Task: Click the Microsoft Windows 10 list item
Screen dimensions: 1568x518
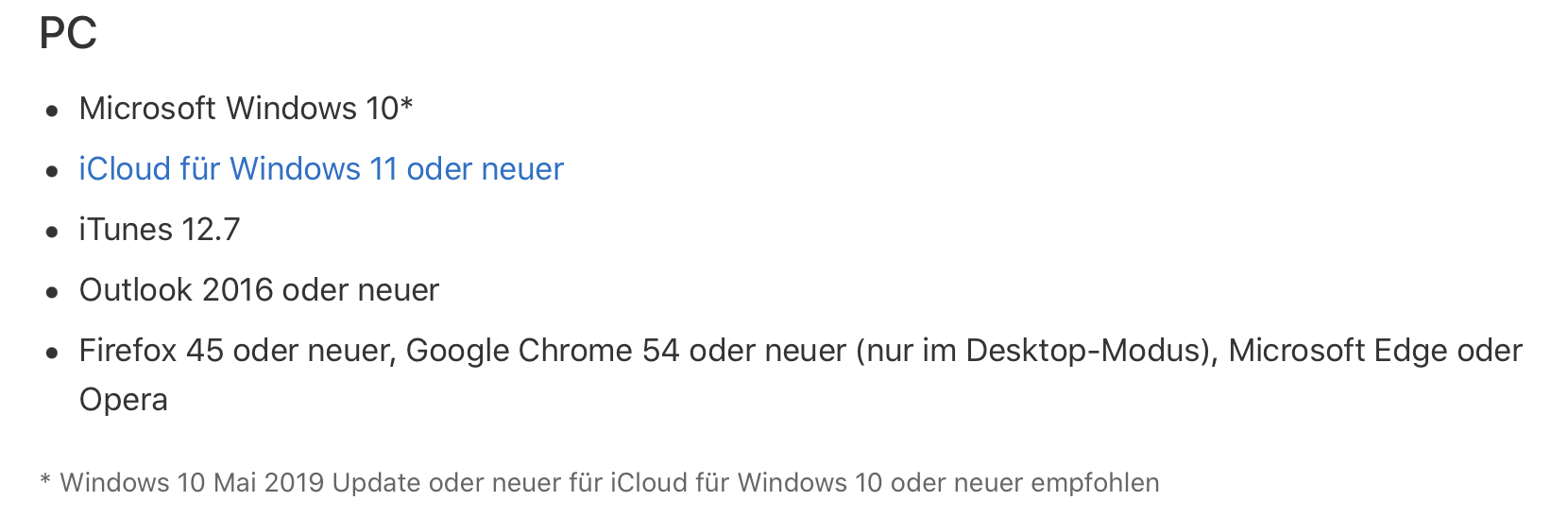Action: 236,109
